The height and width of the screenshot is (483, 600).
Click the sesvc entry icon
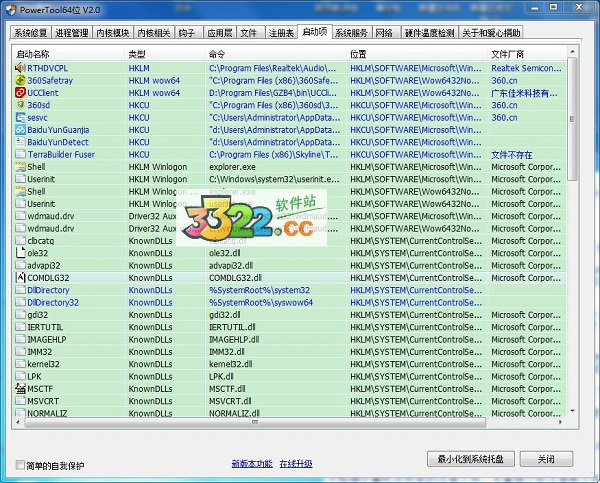click(x=20, y=117)
